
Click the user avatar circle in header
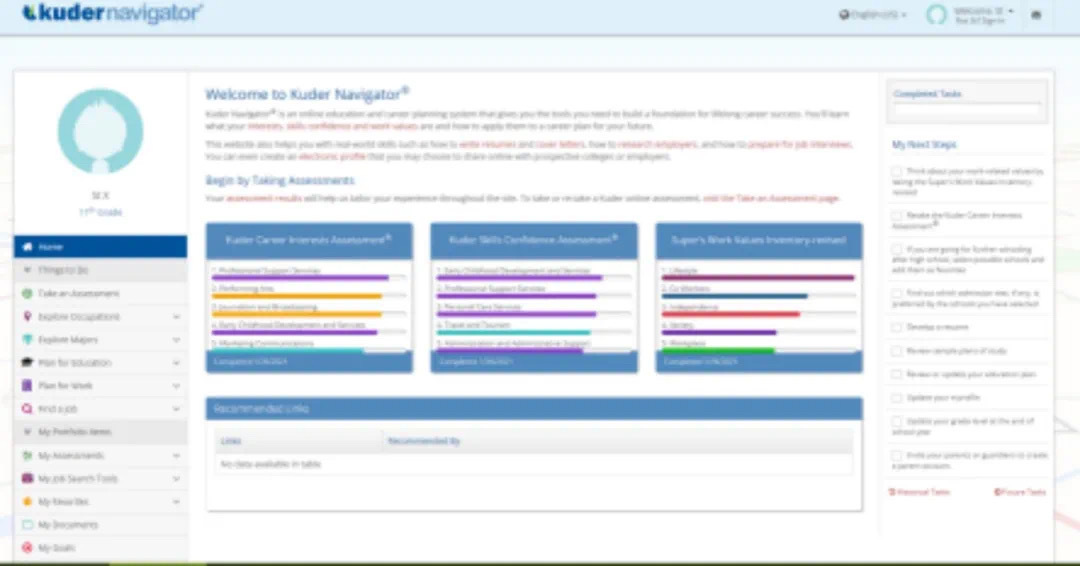pyautogui.click(x=936, y=14)
